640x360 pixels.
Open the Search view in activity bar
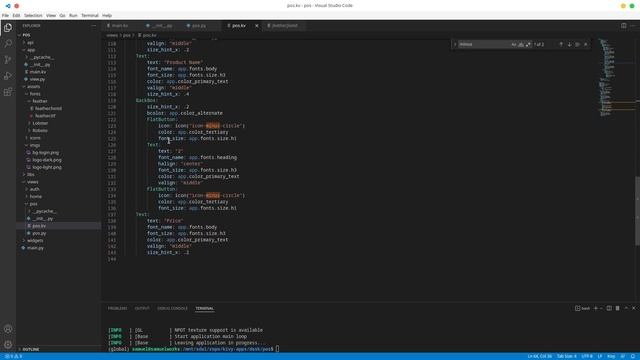[x=8, y=44]
